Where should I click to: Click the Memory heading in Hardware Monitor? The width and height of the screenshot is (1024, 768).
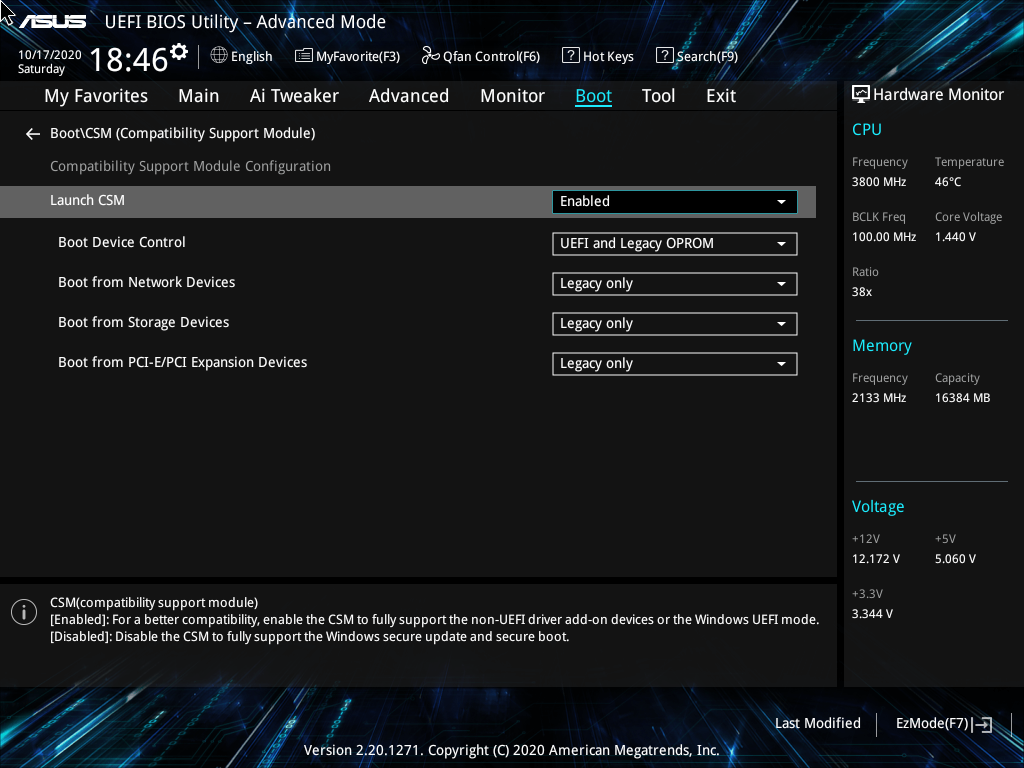point(882,345)
